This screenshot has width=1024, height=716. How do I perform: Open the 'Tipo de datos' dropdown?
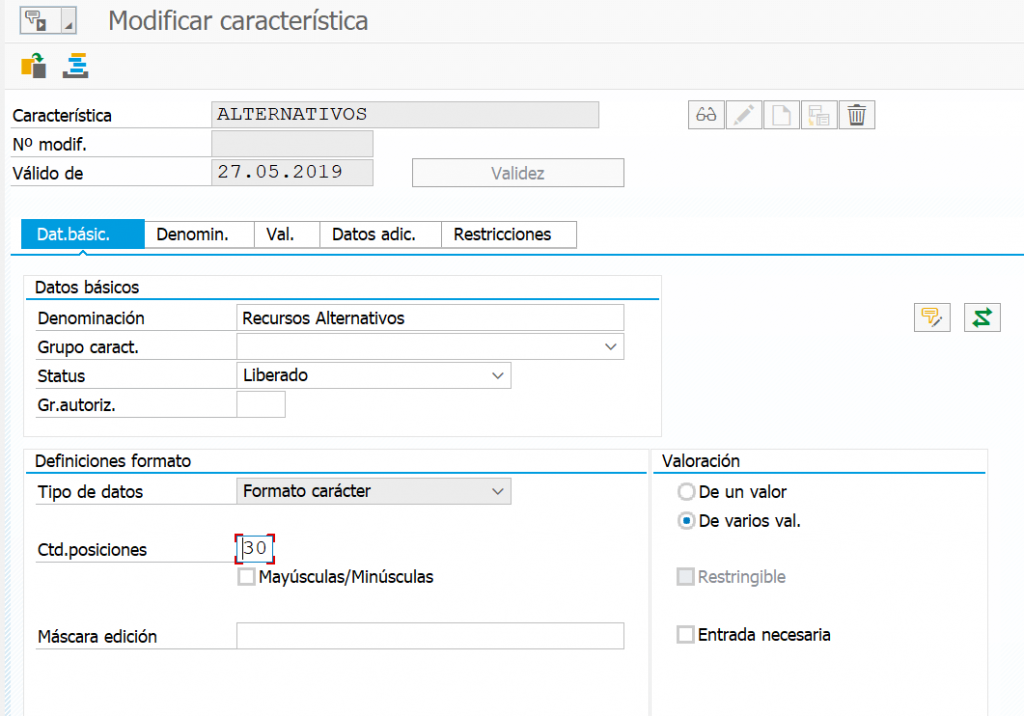[498, 491]
